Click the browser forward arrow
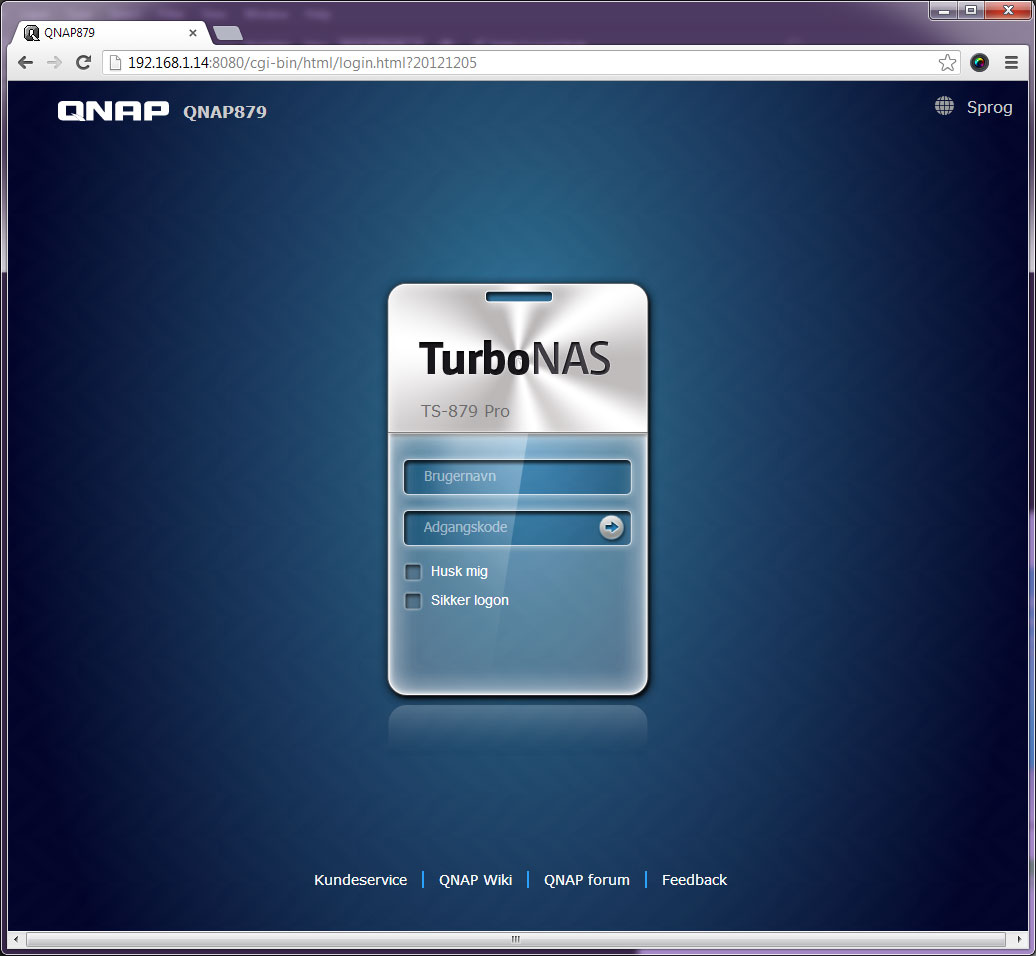This screenshot has width=1036, height=956. pos(54,63)
